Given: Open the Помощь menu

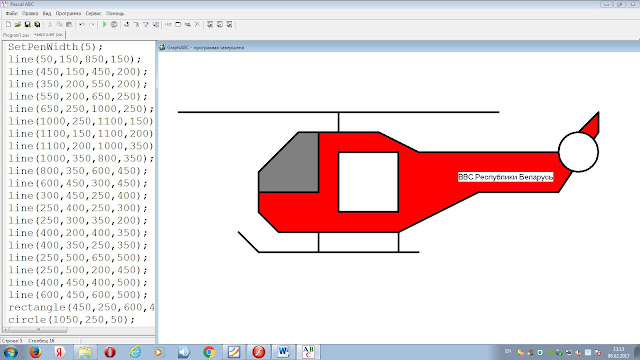Looking at the screenshot, I should point(115,13).
